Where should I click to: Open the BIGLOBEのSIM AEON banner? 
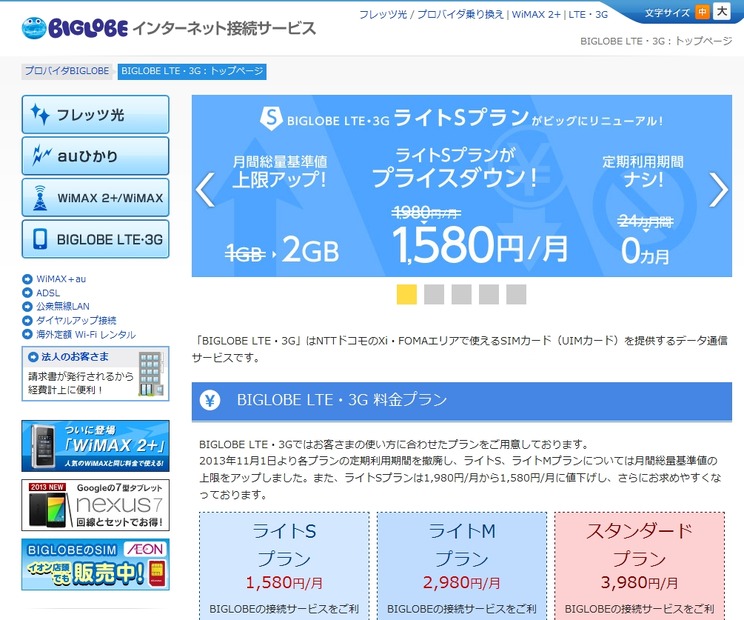(95, 564)
